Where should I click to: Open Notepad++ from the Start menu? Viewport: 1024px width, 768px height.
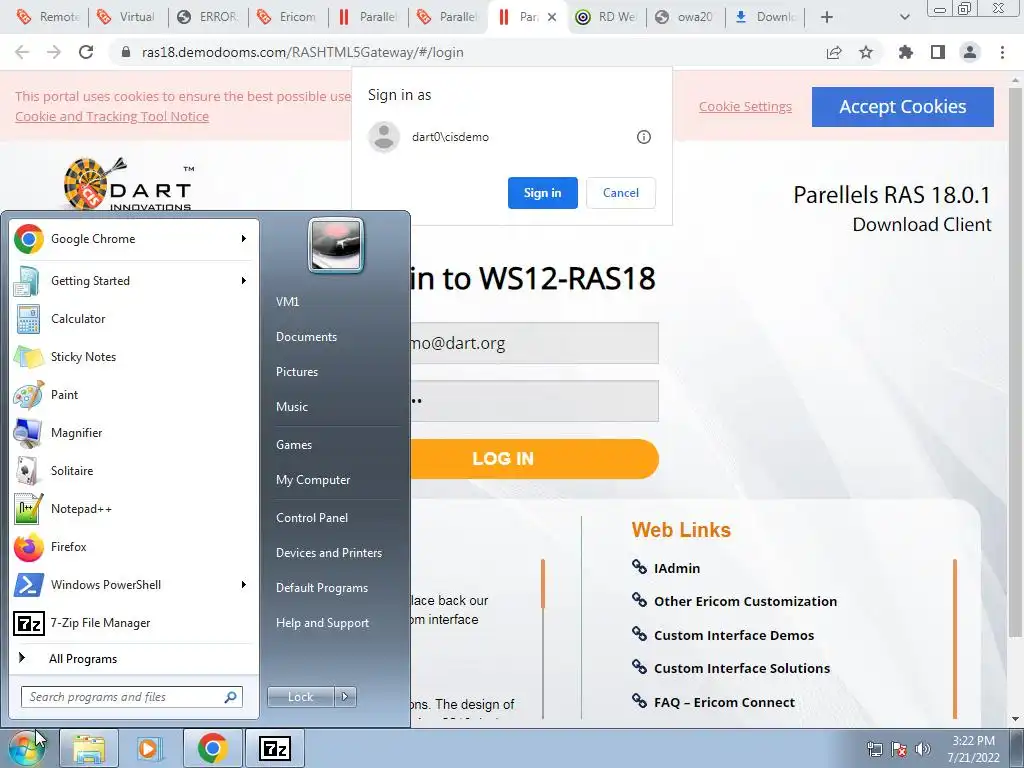point(134,509)
